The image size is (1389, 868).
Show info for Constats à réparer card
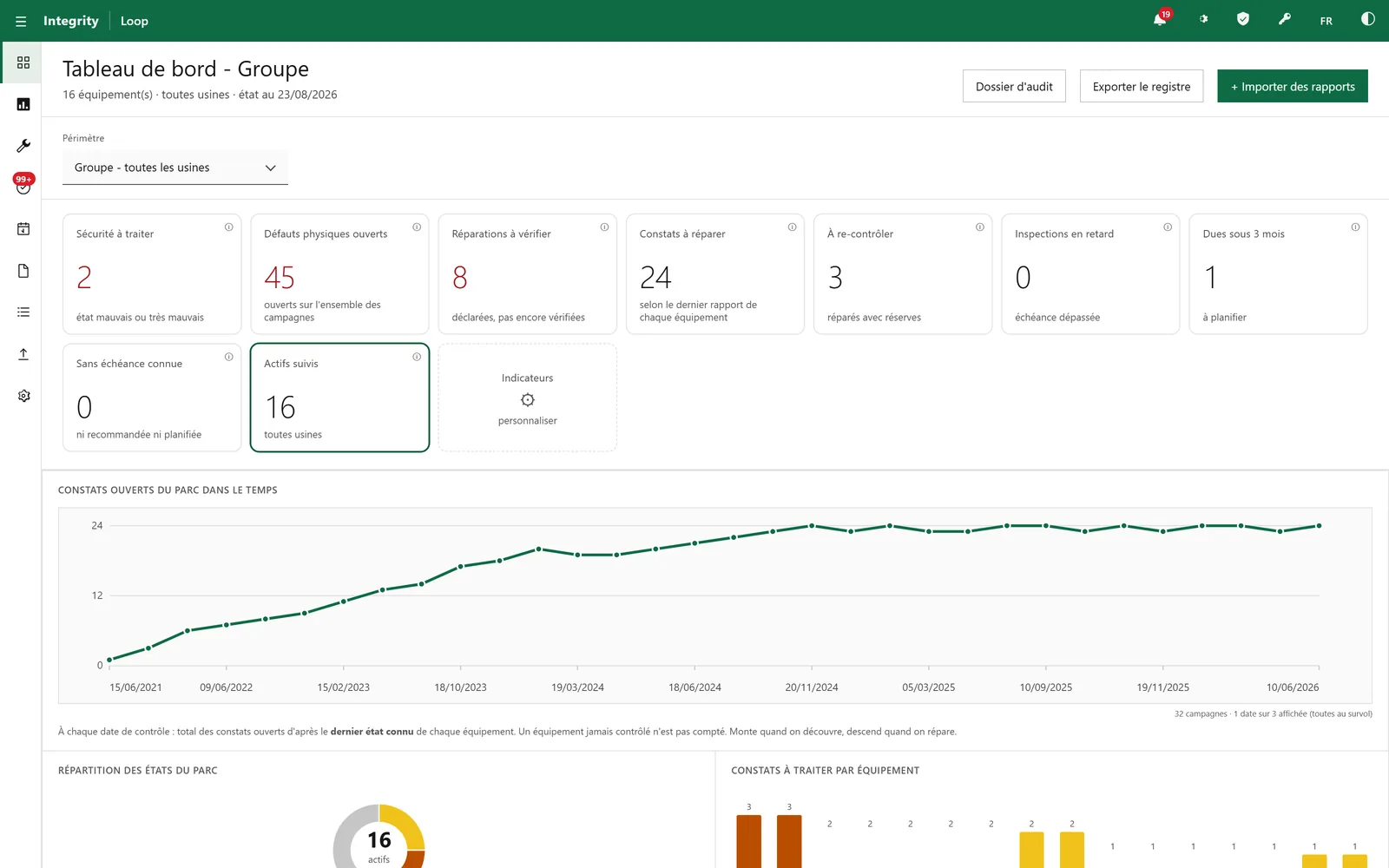tap(792, 227)
